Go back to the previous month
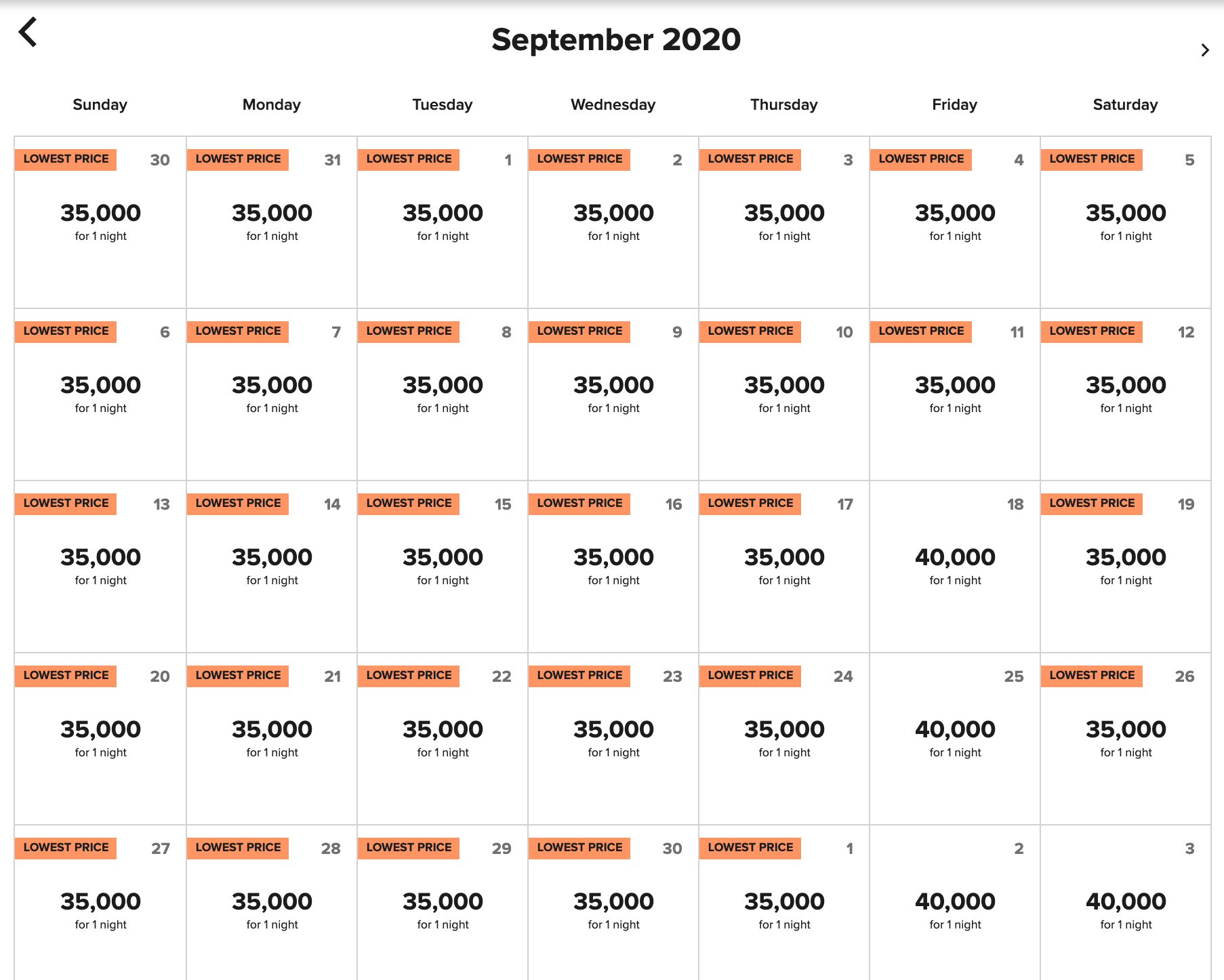The width and height of the screenshot is (1224, 980). click(x=28, y=33)
